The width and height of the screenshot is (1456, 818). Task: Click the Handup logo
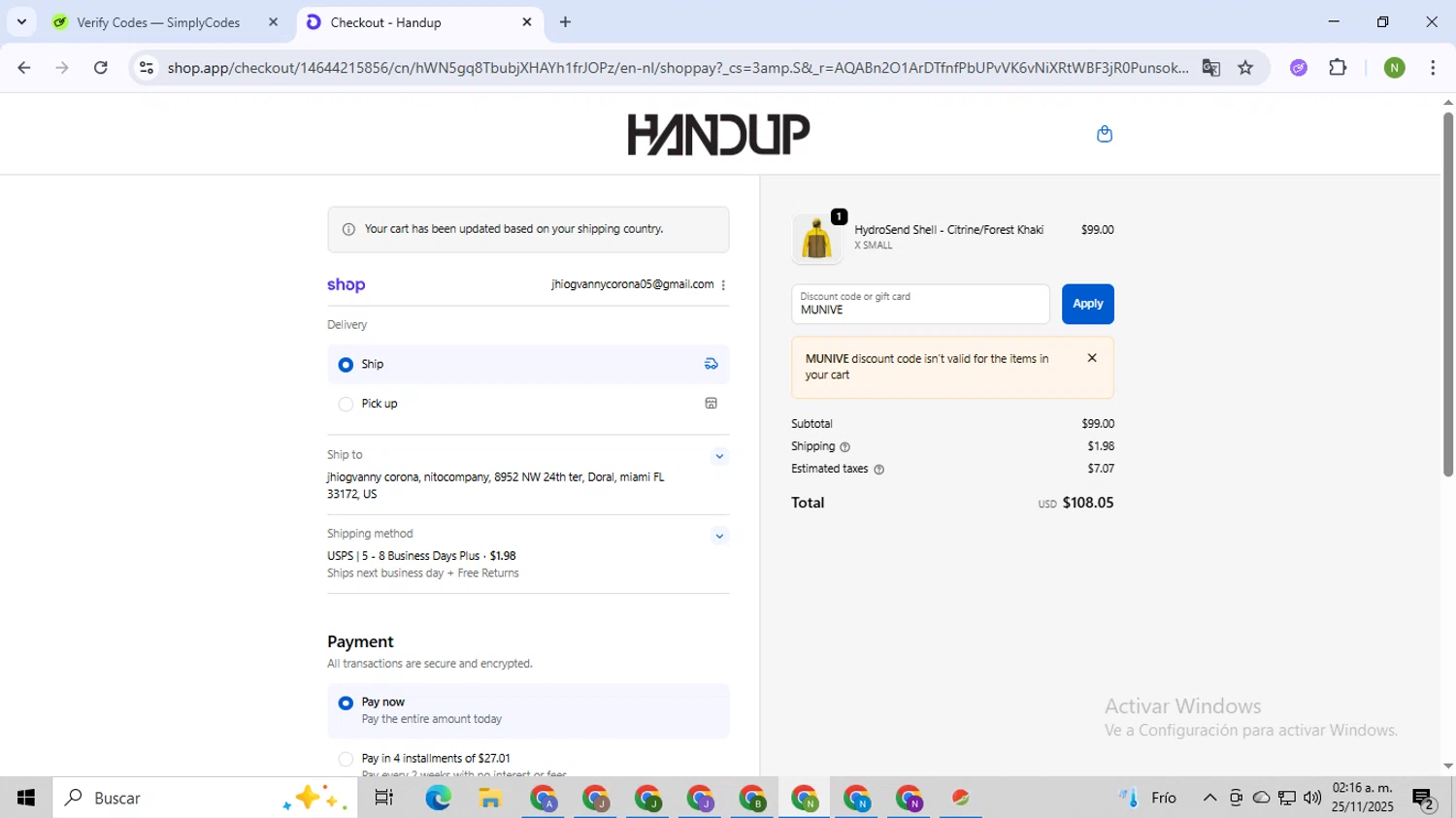click(718, 134)
